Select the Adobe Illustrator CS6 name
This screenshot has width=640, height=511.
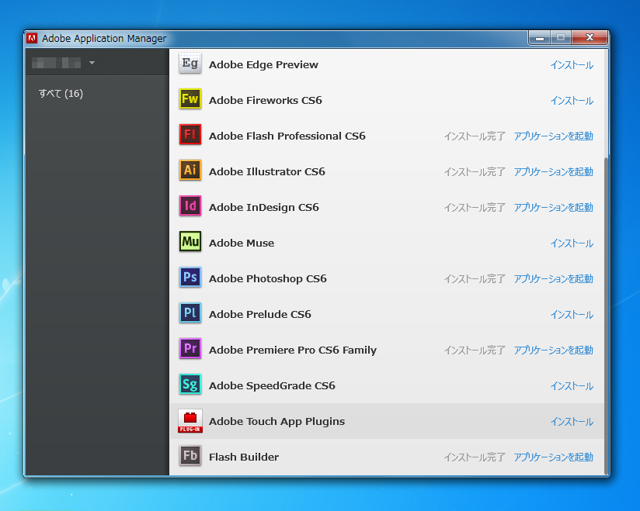267,171
